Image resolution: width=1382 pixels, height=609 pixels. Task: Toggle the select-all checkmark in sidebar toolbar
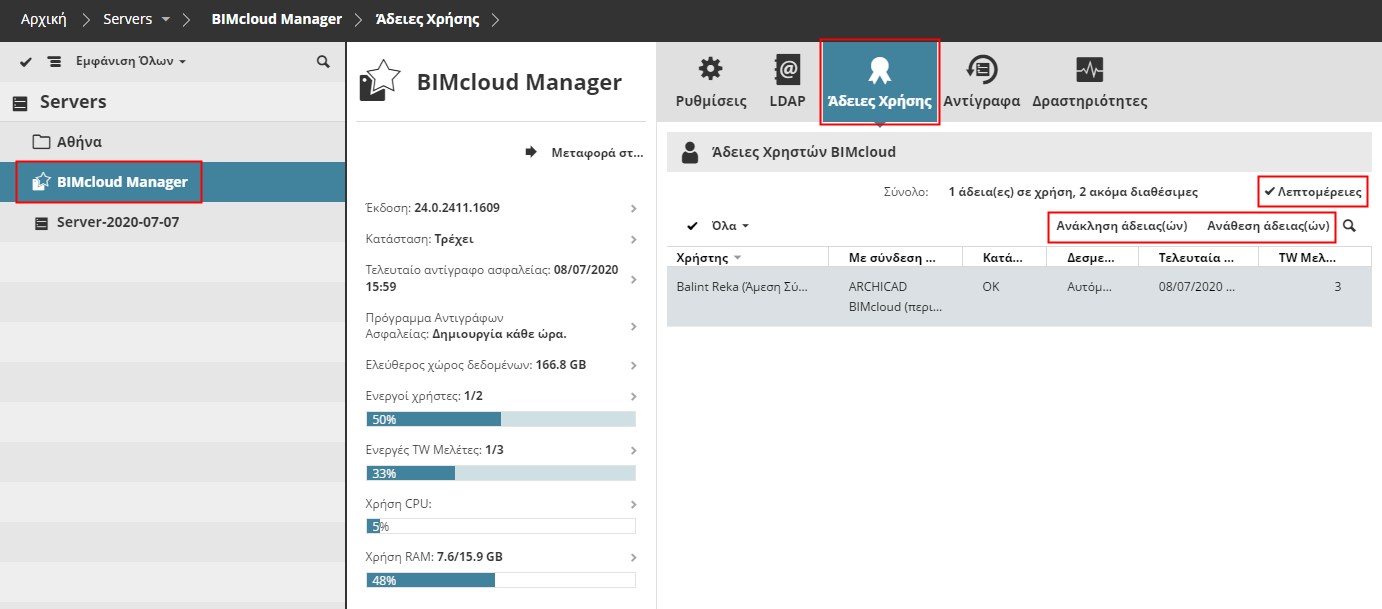point(26,62)
